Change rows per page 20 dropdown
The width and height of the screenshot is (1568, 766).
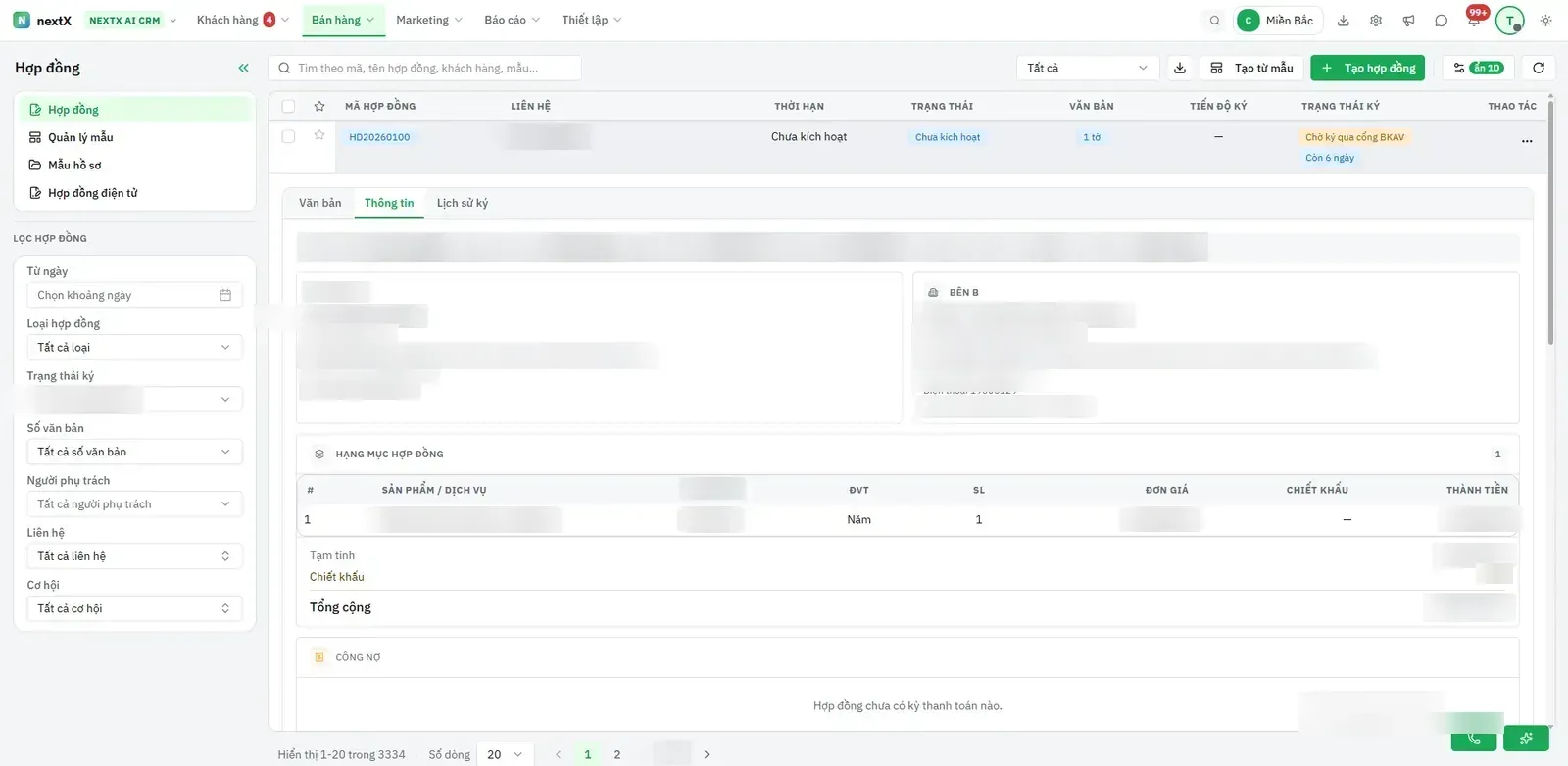tap(506, 754)
